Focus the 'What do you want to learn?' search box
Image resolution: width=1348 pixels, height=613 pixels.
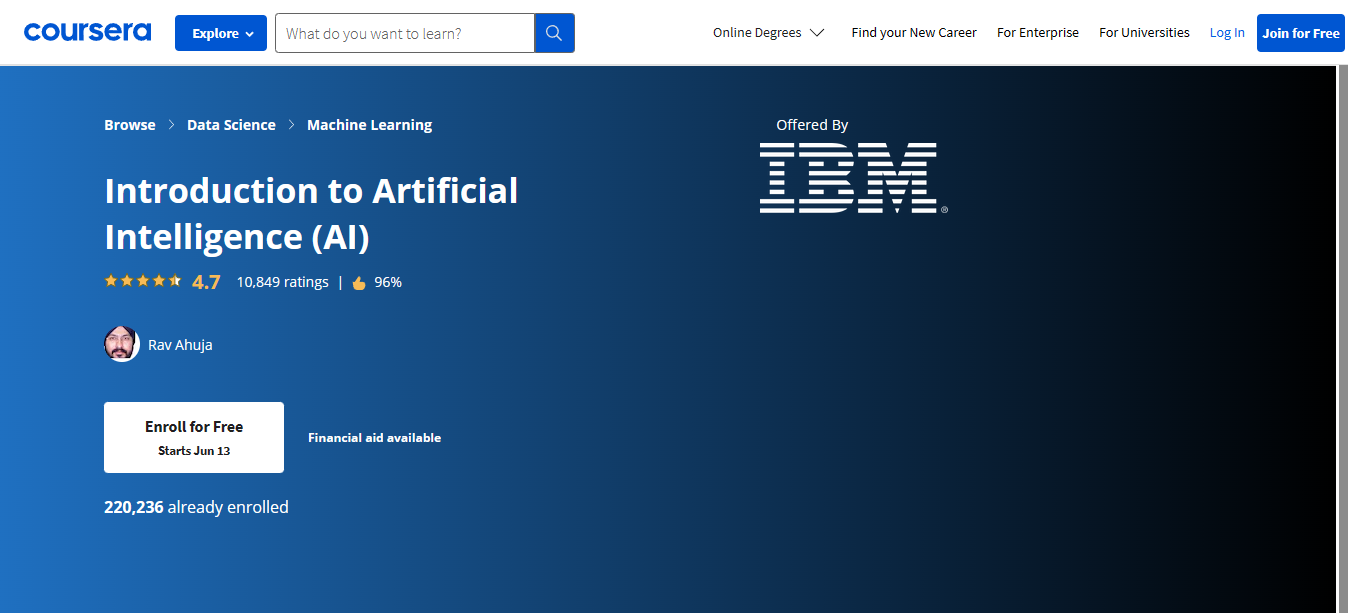coord(405,33)
